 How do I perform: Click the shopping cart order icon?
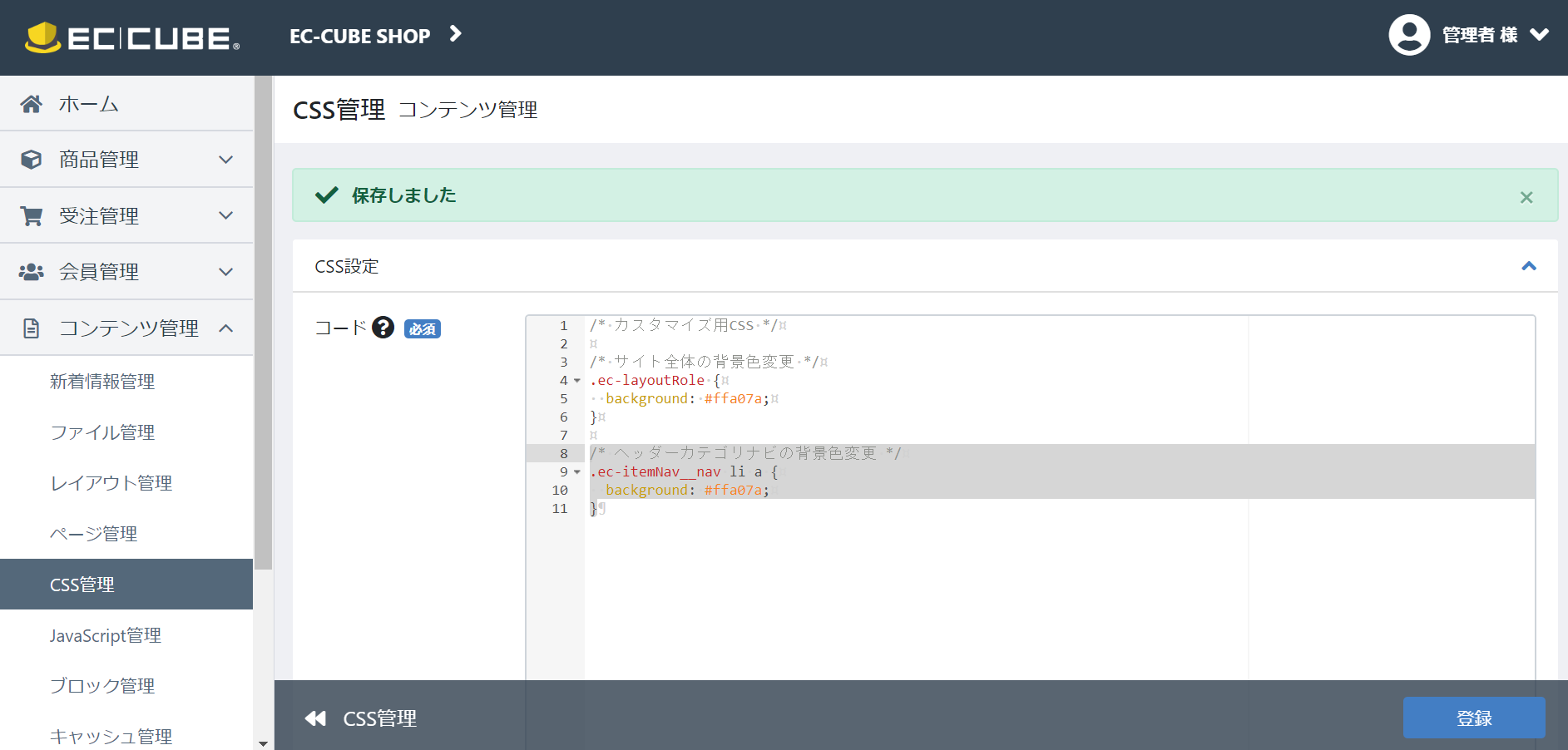32,216
